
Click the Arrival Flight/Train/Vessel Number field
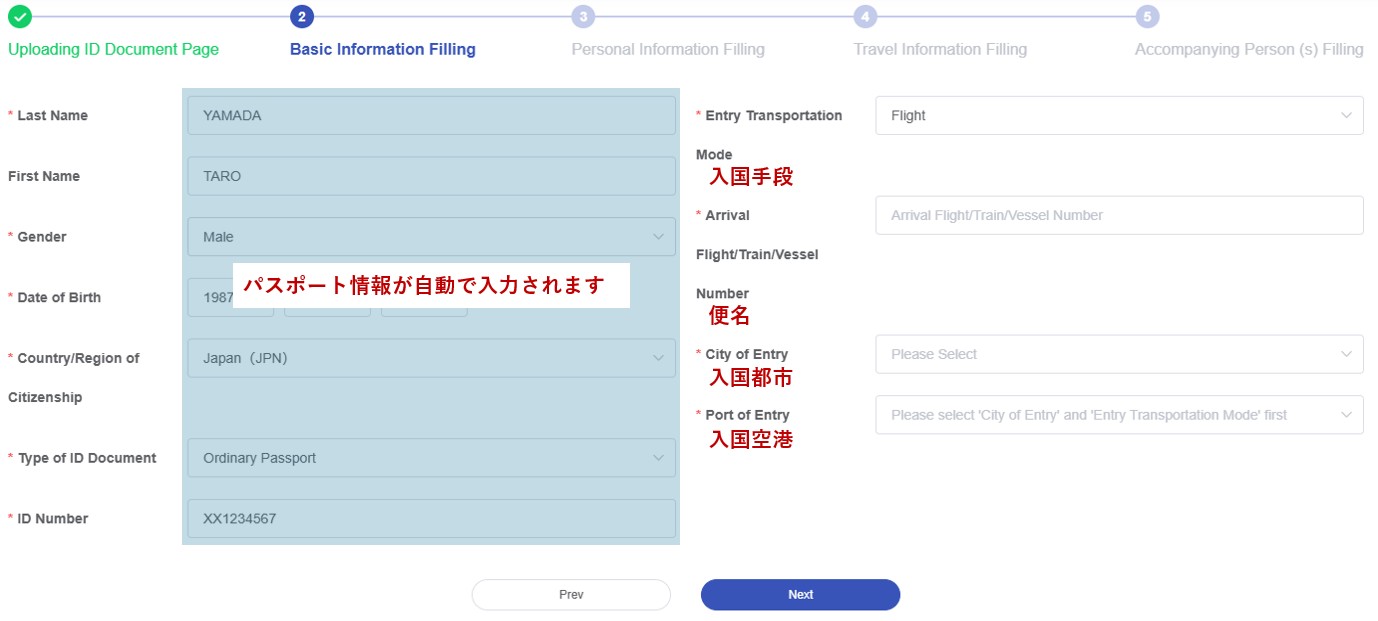pos(1118,216)
